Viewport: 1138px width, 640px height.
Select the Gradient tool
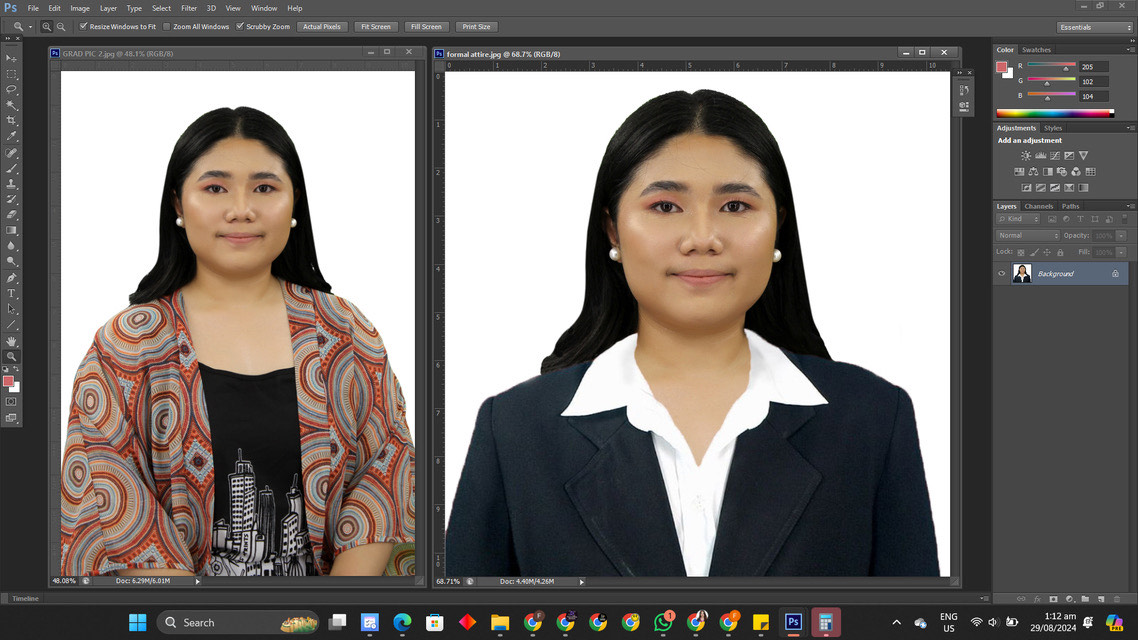(12, 231)
